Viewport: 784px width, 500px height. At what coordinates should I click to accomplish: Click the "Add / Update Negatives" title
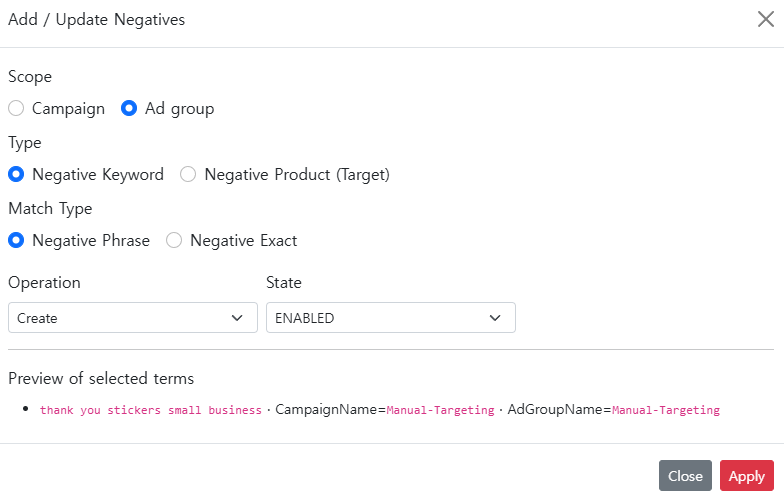pyautogui.click(x=96, y=20)
